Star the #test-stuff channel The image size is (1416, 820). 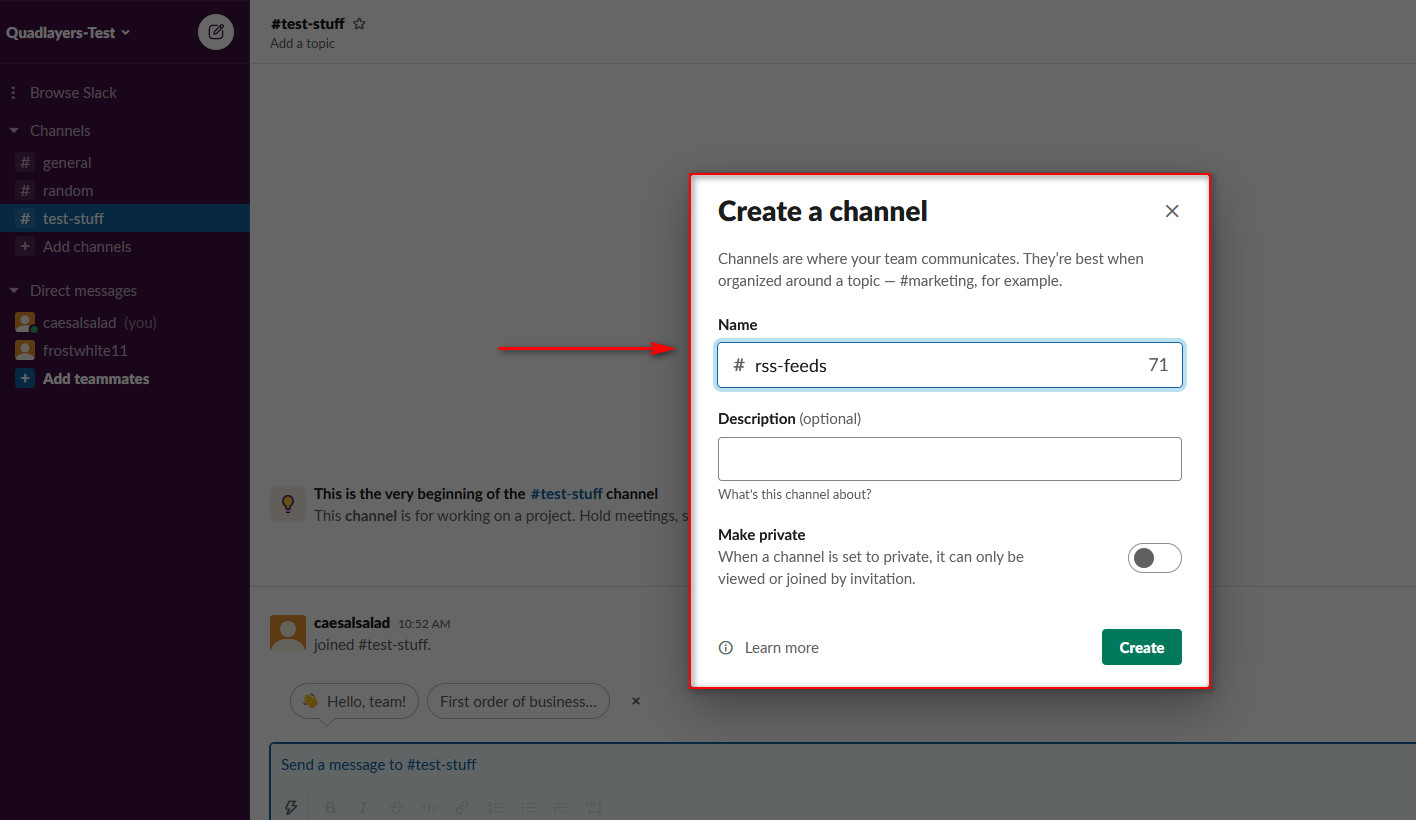359,24
